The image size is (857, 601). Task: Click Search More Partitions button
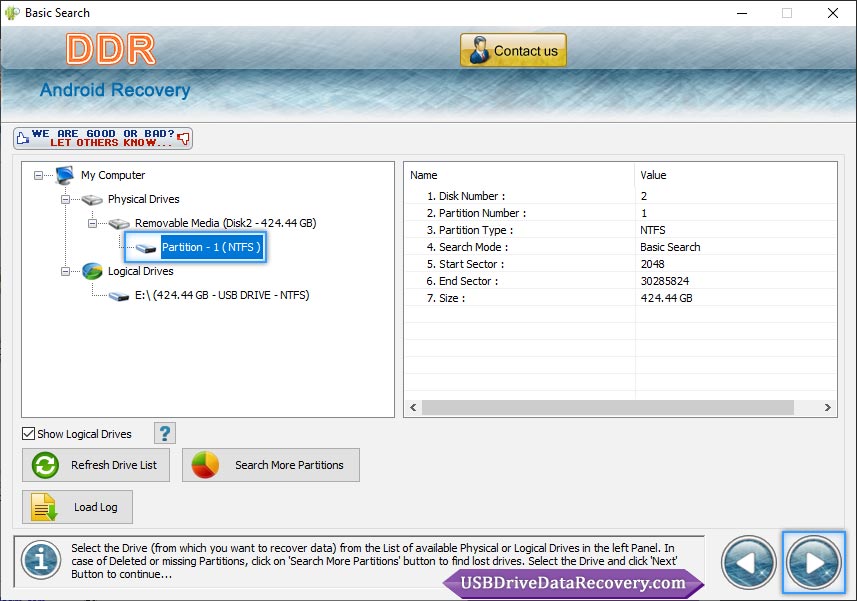(271, 465)
